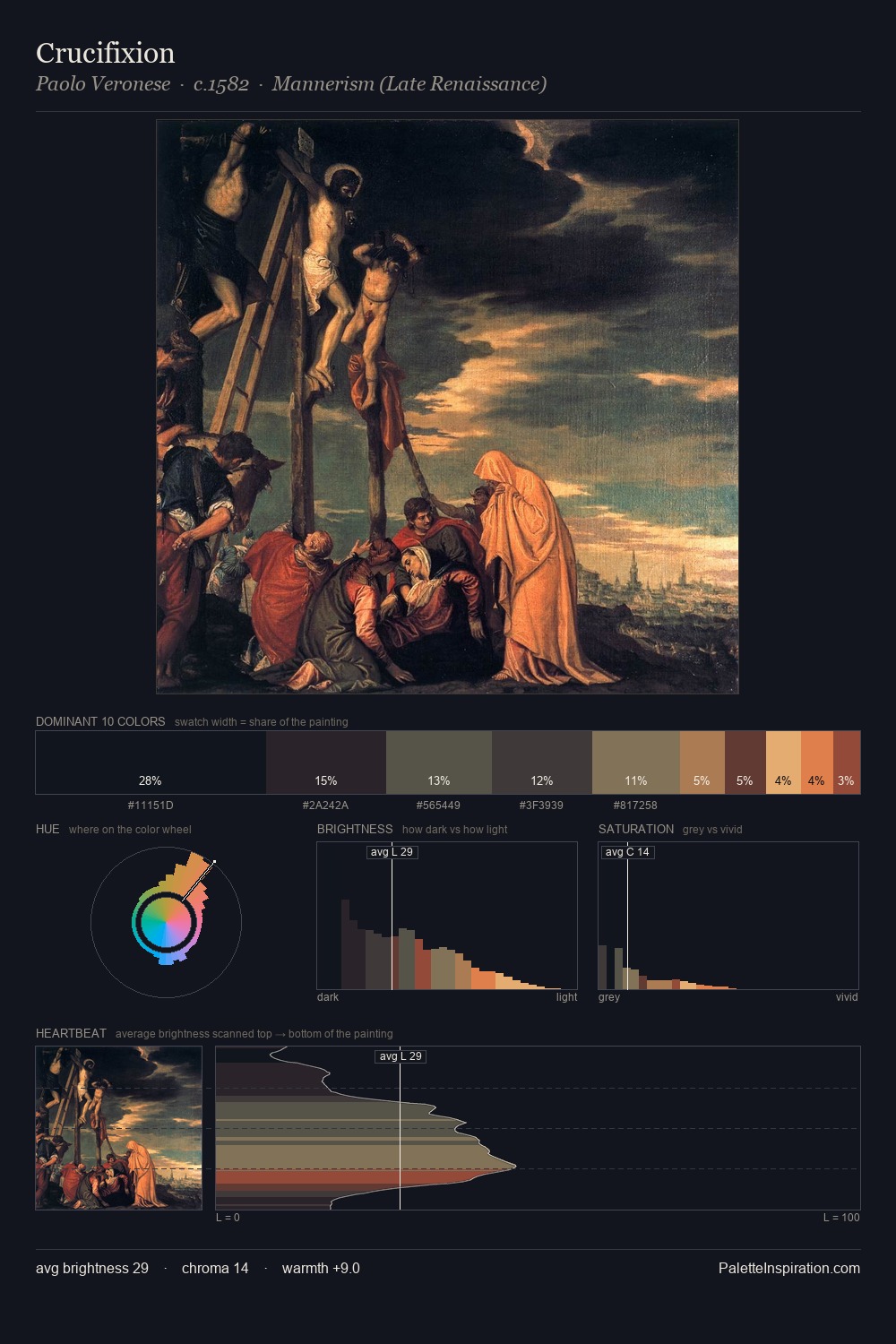Pick the 13% olive-grey swatch

(439, 762)
